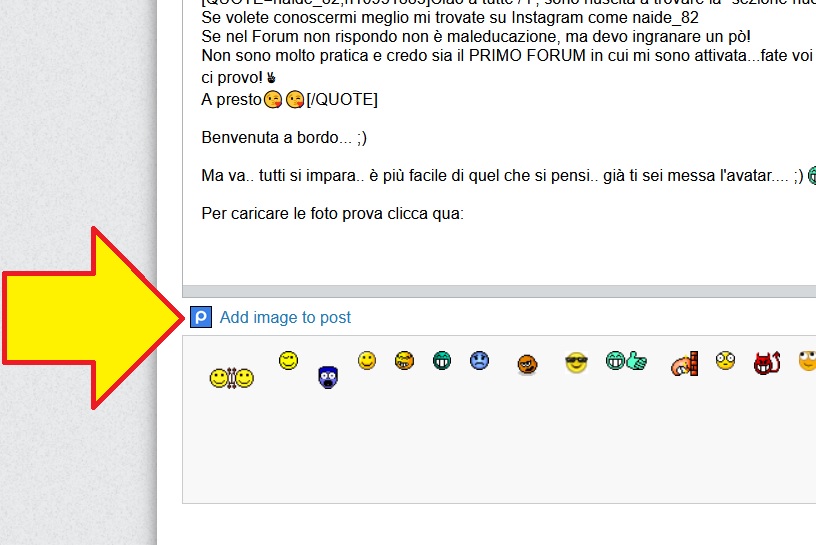This screenshot has height=545, width=816.
Task: Insert the green thumbs-up grin emoticon
Action: click(626, 362)
